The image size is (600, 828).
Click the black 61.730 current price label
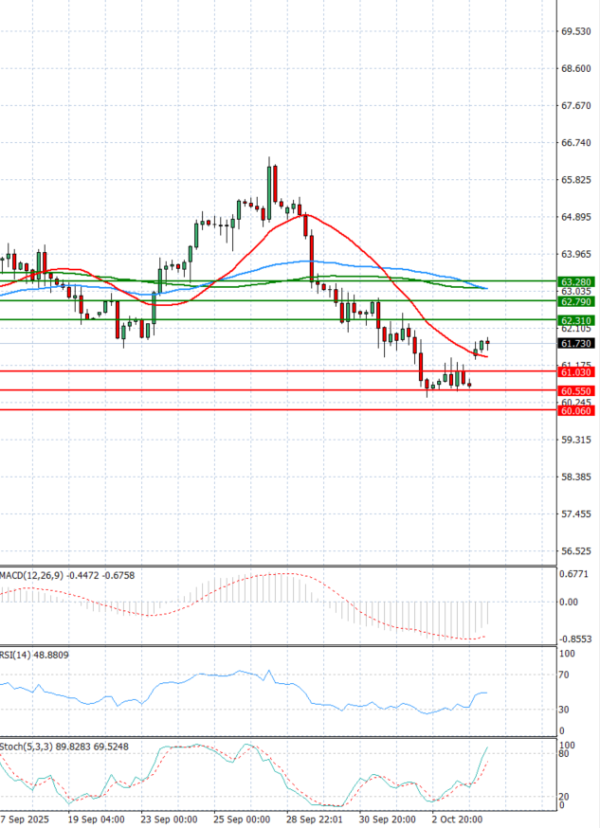[x=576, y=343]
